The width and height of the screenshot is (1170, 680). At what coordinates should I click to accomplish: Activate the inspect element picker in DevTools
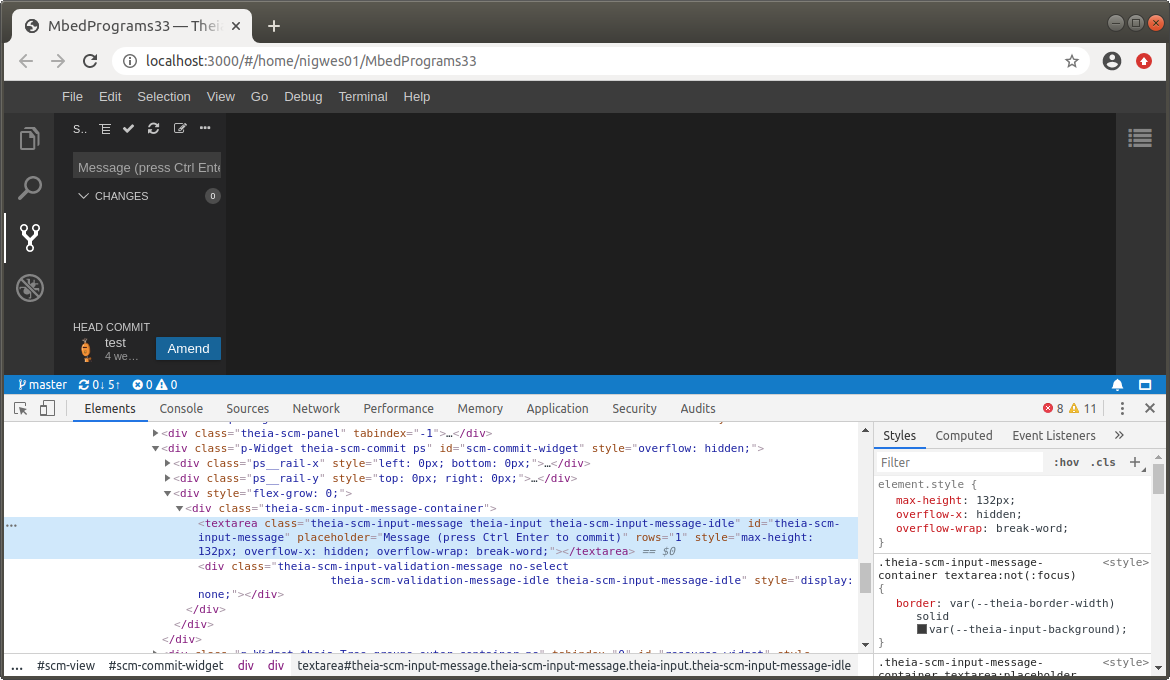18,408
